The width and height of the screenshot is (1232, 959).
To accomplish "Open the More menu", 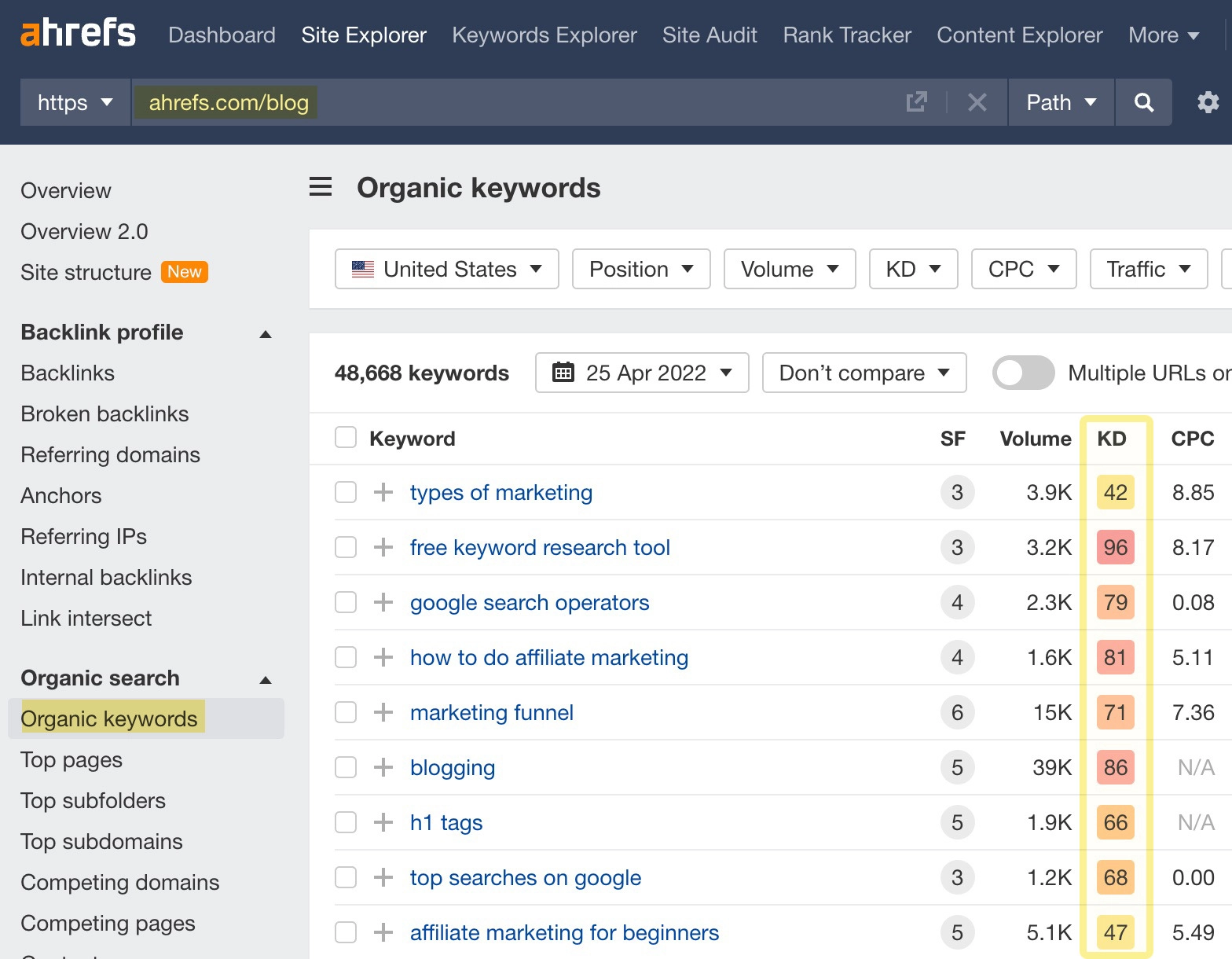I will coord(1164,35).
